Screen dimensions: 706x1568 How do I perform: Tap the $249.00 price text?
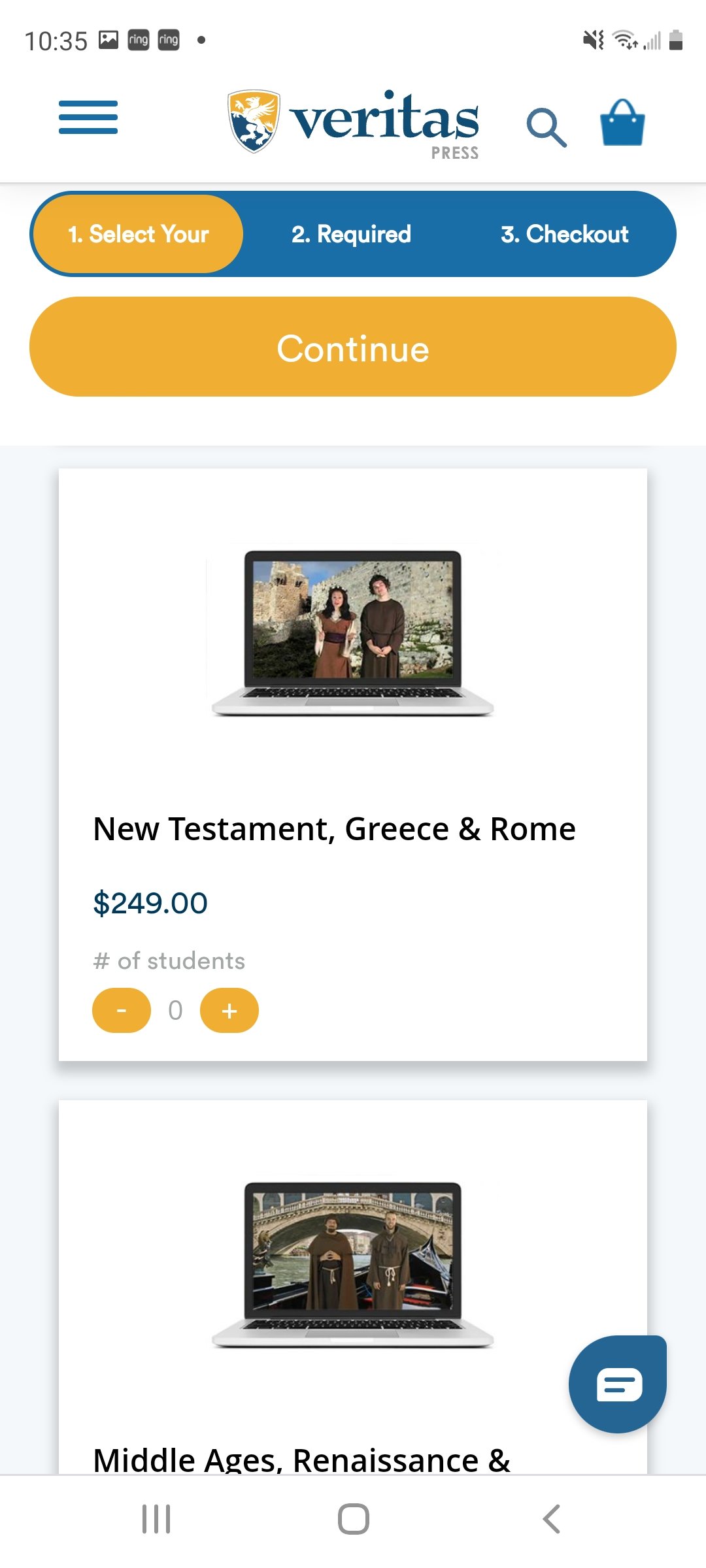click(x=150, y=904)
